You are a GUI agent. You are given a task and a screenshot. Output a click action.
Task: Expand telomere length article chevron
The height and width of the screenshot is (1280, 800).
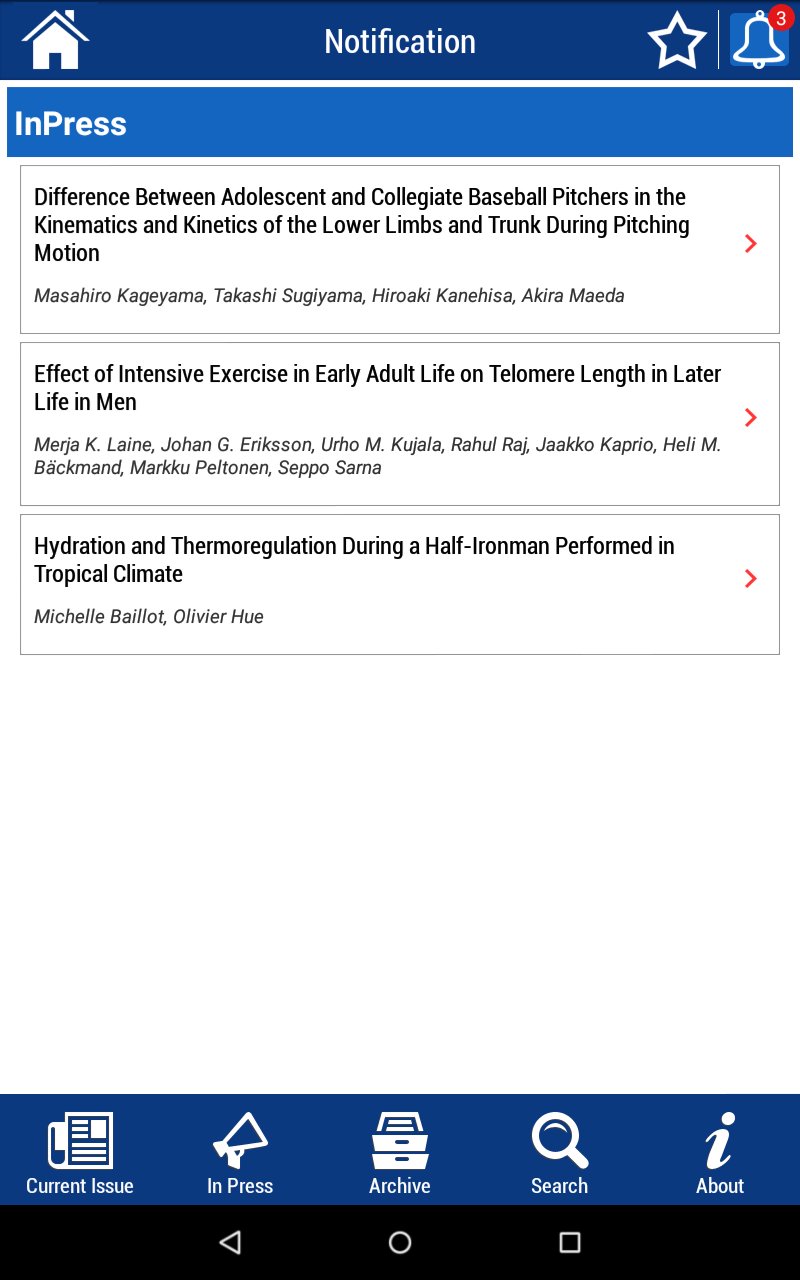click(x=751, y=417)
